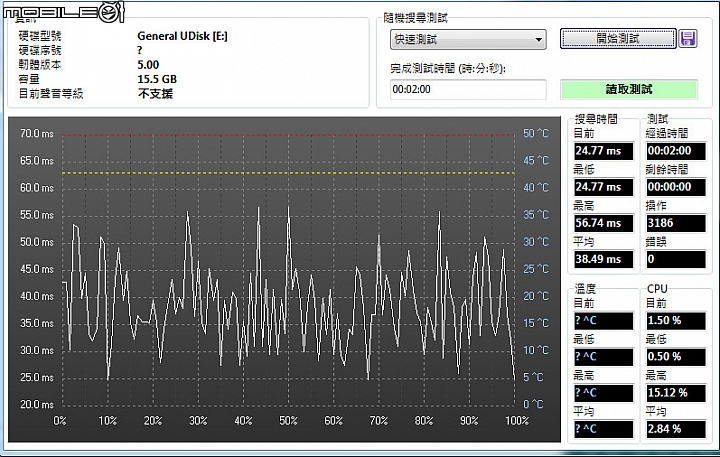Click the highest seek time 56.74 ms
This screenshot has width=720, height=457.
(603, 223)
